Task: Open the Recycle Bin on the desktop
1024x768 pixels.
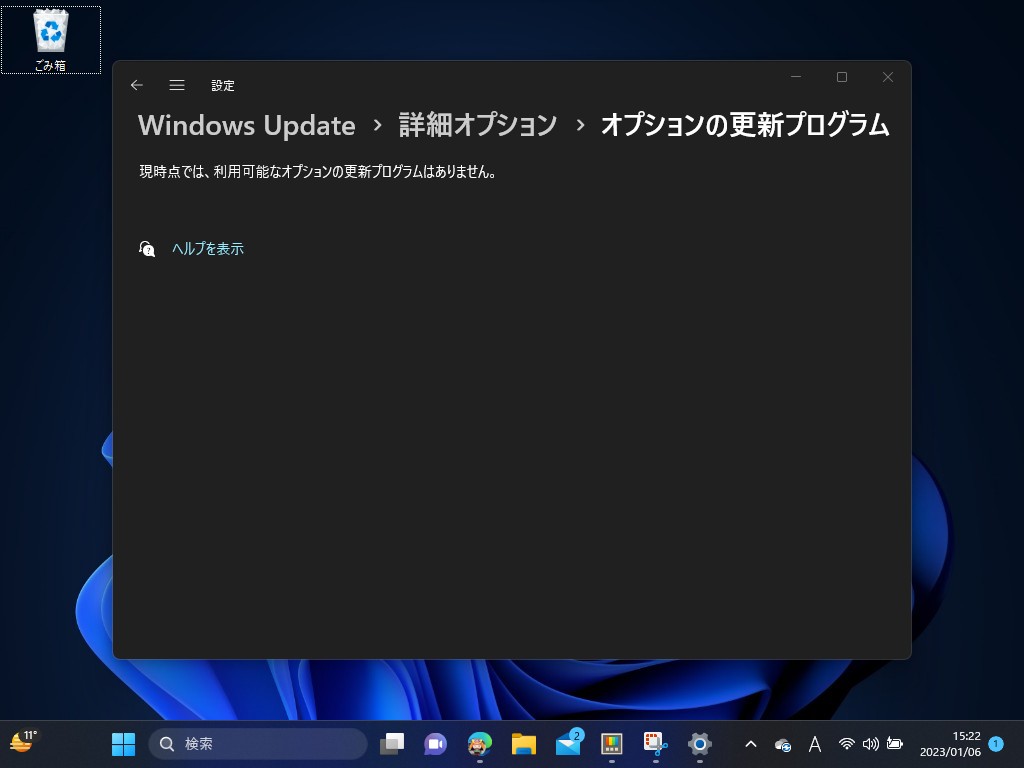Action: point(51,33)
